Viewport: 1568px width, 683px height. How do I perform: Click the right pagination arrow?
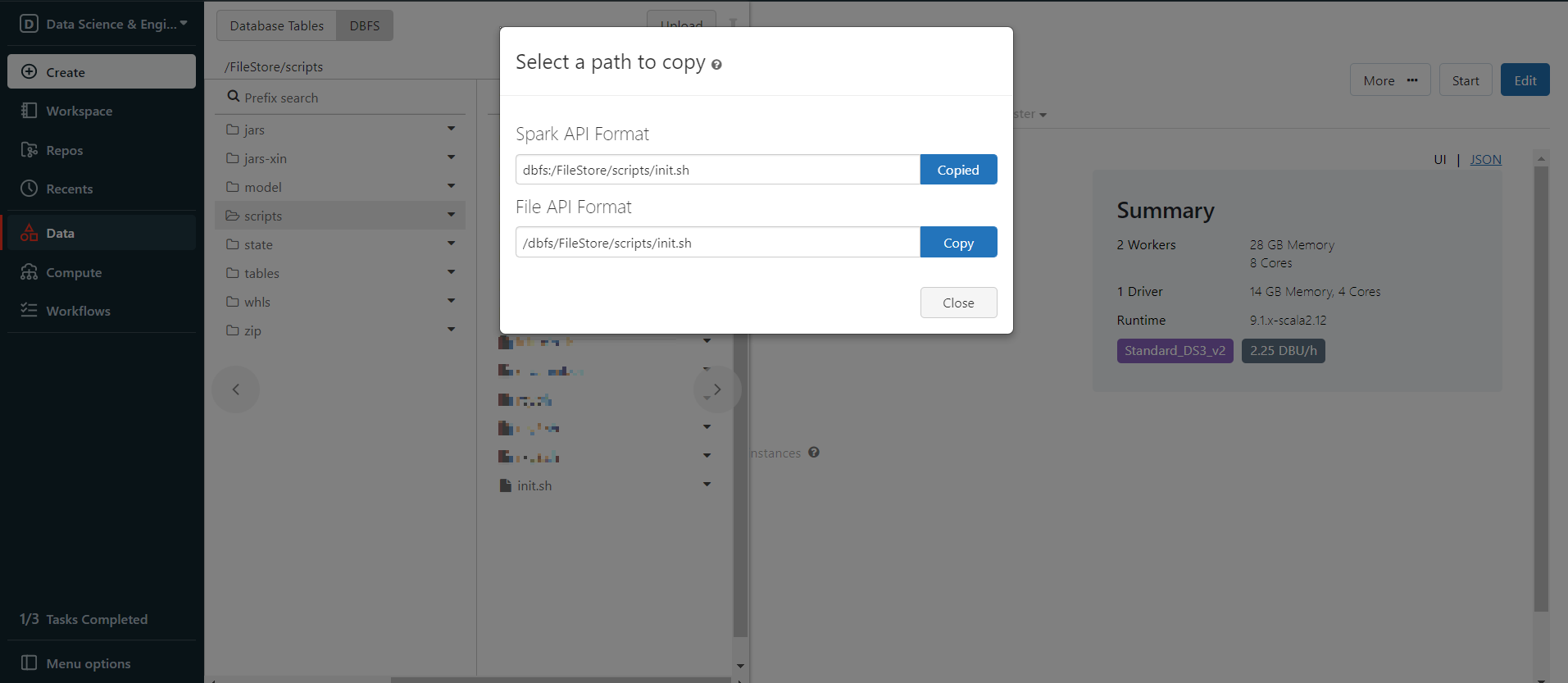(x=716, y=389)
